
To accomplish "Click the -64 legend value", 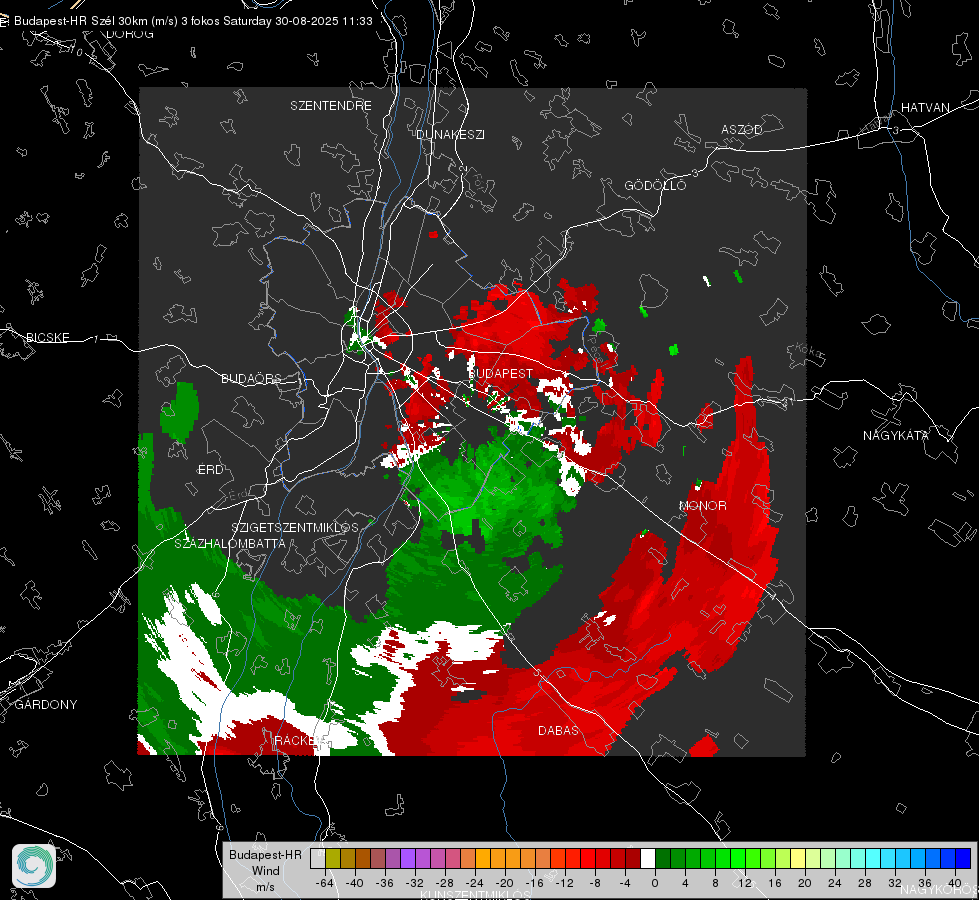I will pyautogui.click(x=325, y=883).
